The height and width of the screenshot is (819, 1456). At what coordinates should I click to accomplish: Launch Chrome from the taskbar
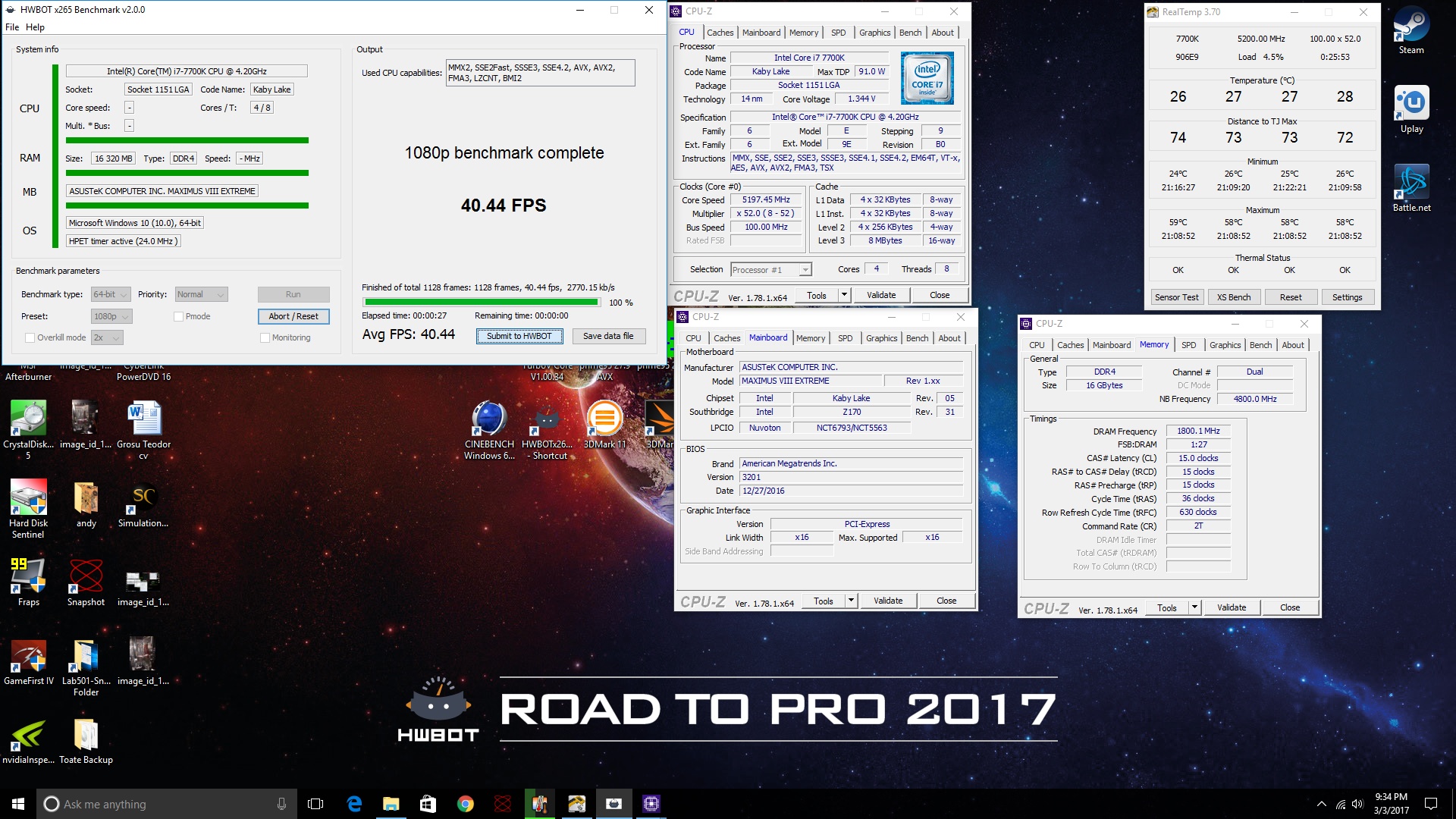(465, 804)
